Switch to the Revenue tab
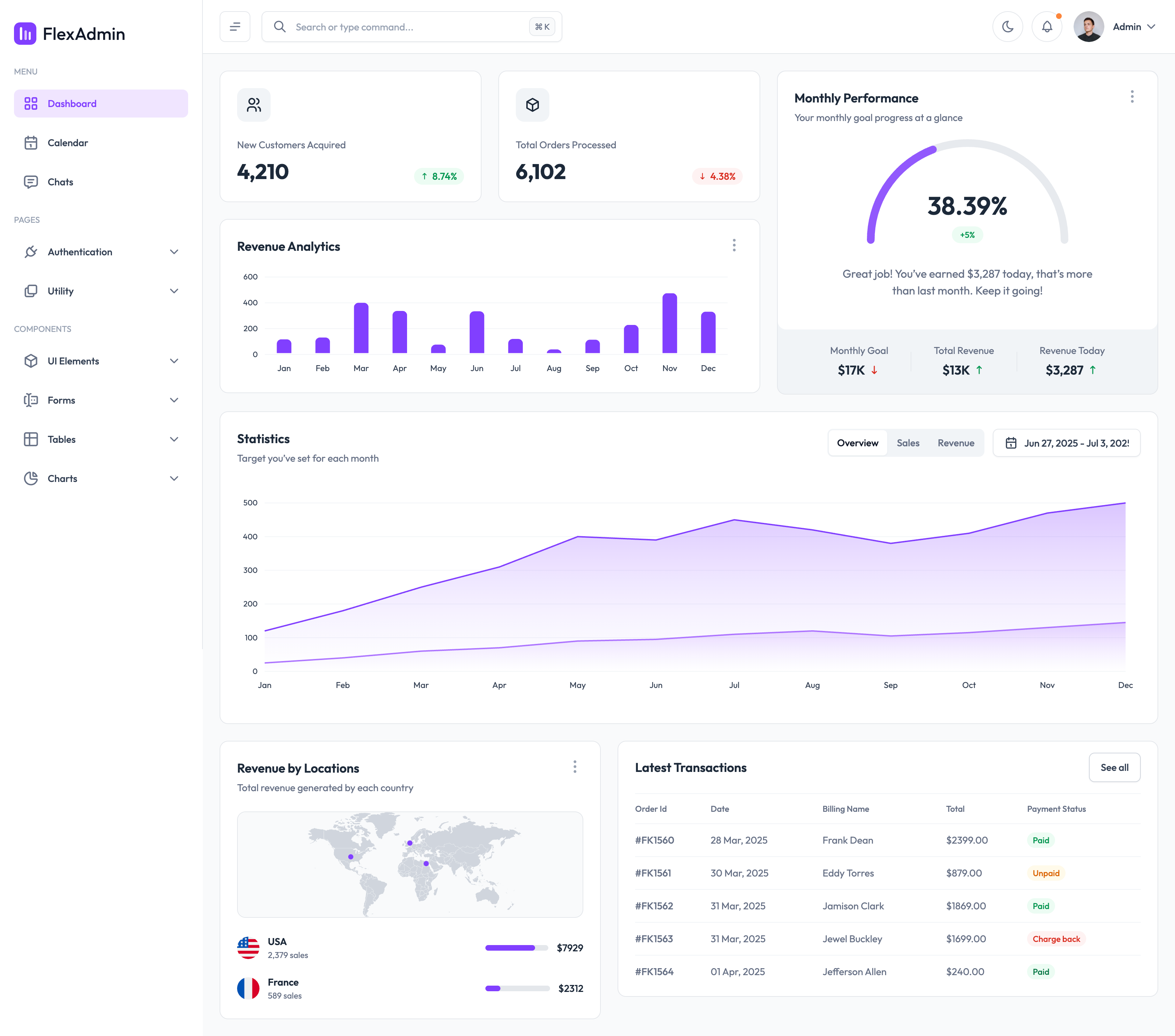1175x1036 pixels. pyautogui.click(x=955, y=443)
